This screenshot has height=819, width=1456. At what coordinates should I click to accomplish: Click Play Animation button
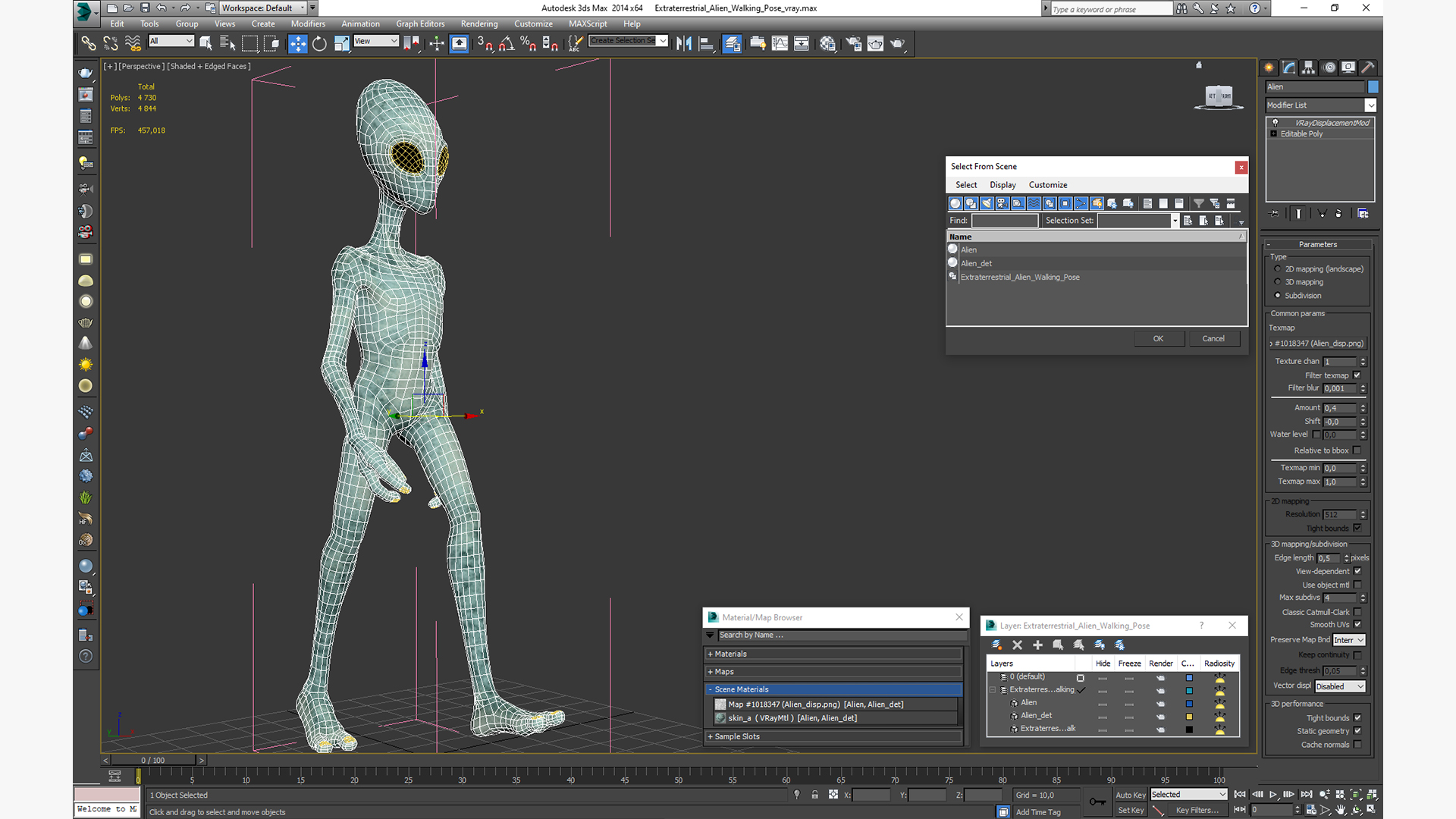point(1272,795)
